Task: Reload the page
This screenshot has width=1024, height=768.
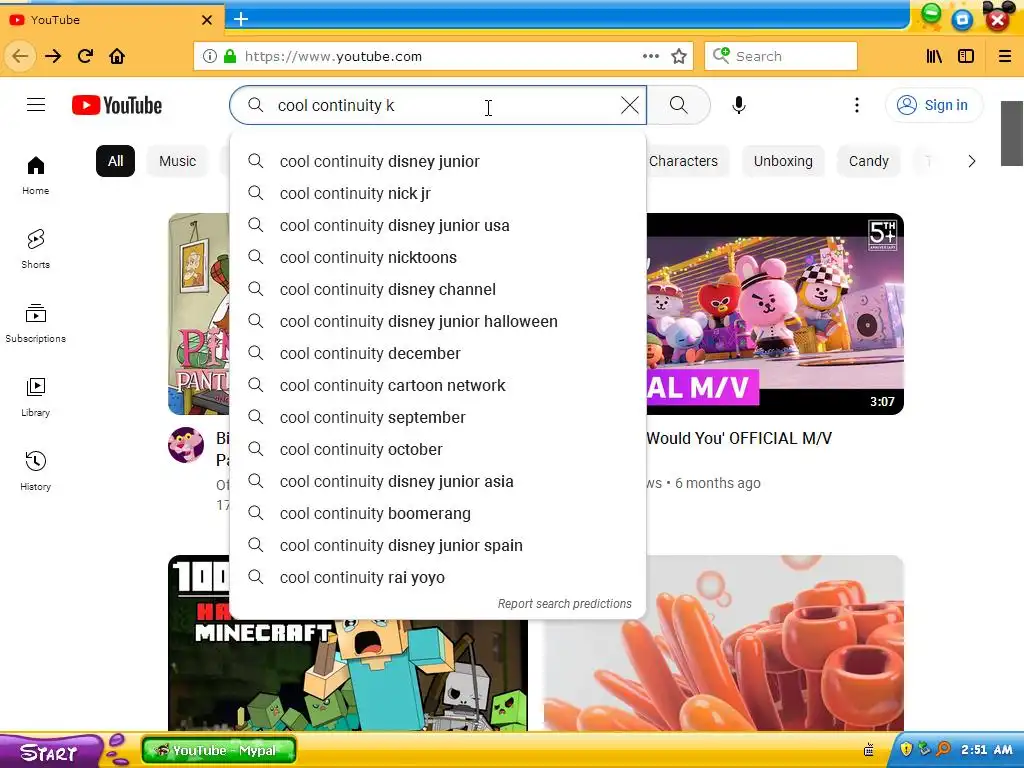Action: click(85, 56)
